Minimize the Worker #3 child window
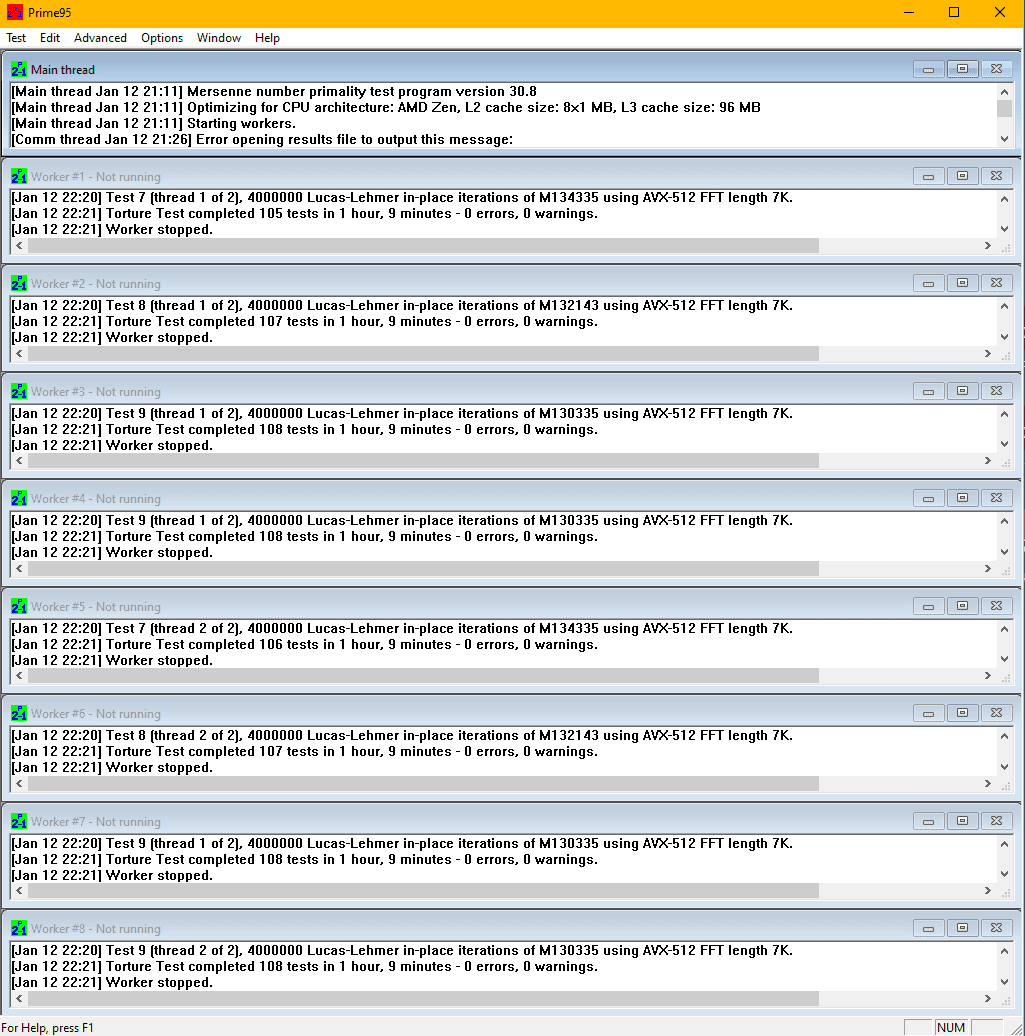 click(x=928, y=391)
